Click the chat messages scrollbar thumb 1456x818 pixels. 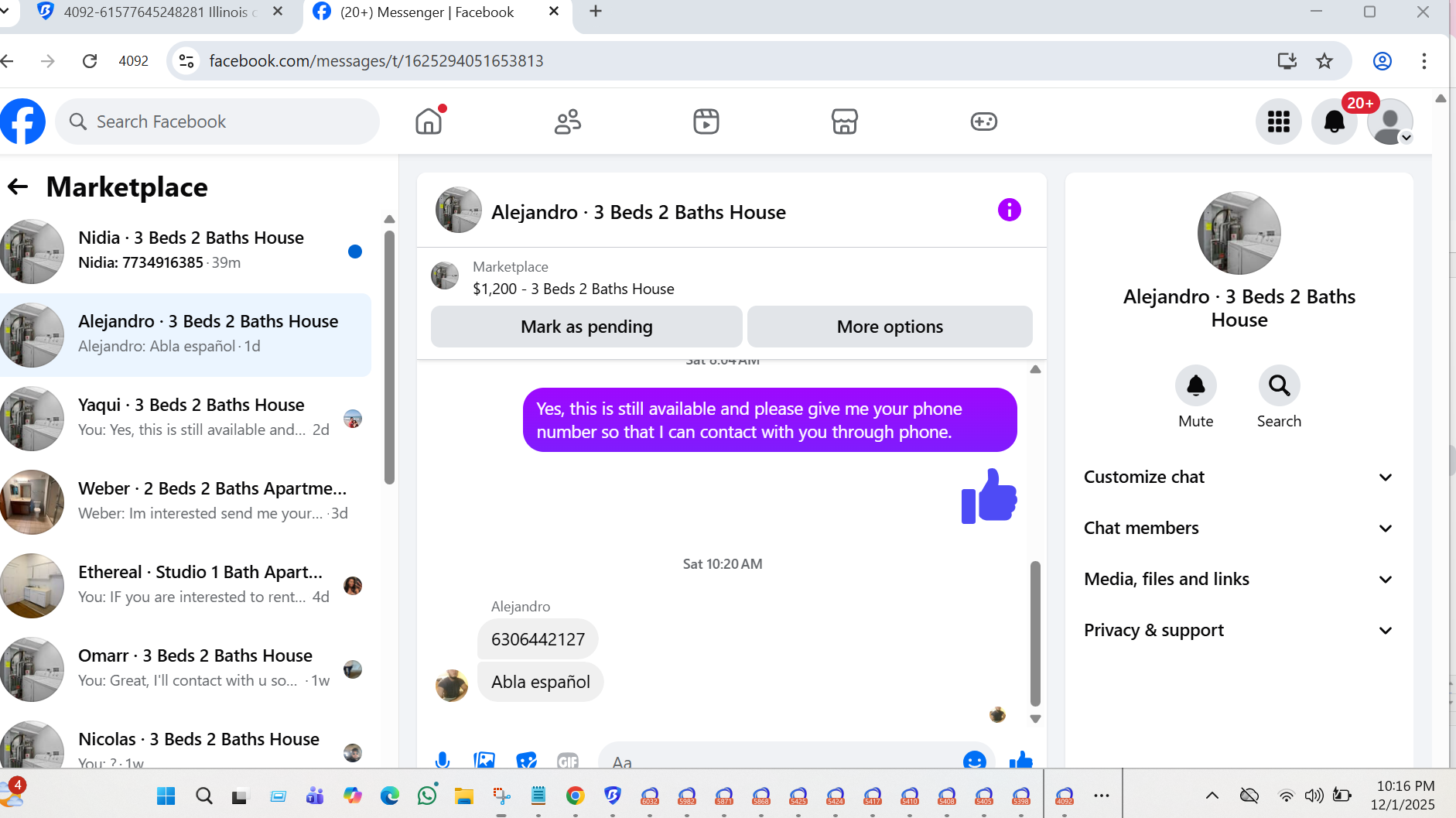[1035, 634]
